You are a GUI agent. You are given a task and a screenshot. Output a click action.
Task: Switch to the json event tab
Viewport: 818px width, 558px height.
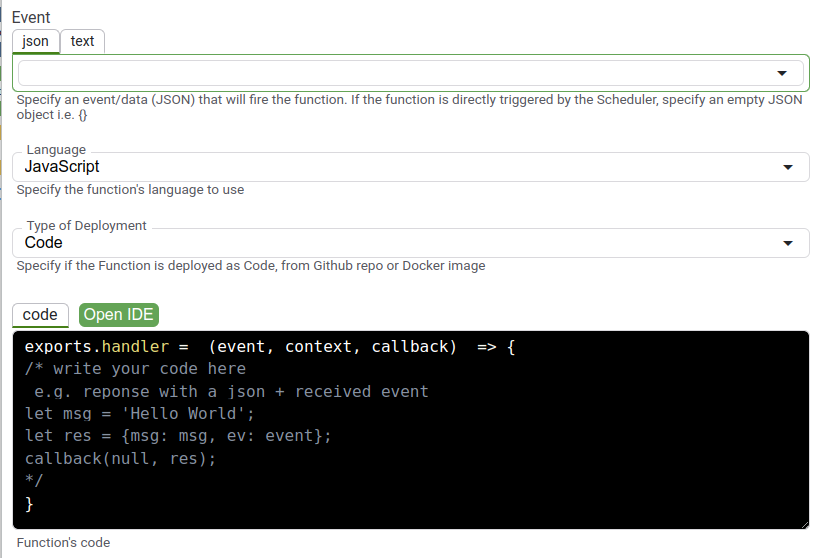click(35, 41)
